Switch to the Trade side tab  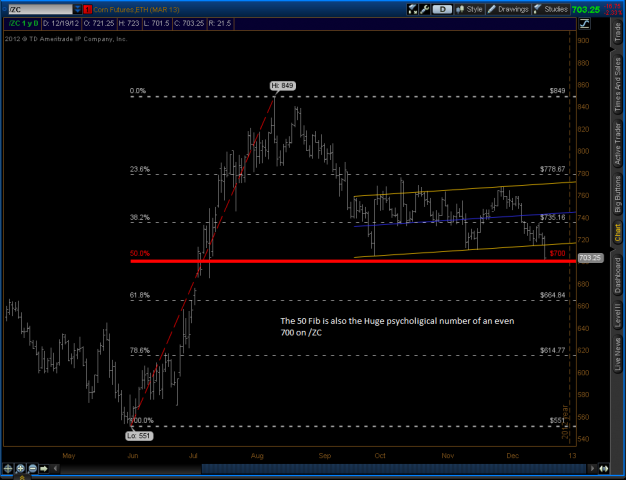tap(618, 33)
